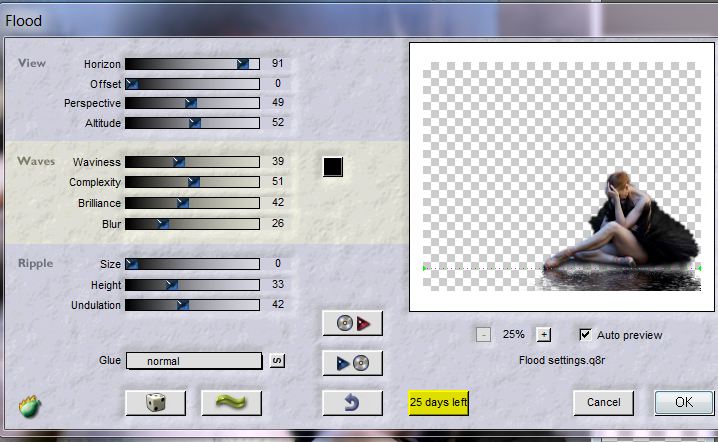Click the Ripple Height slider track
The height and width of the screenshot is (442, 718).
click(192, 285)
